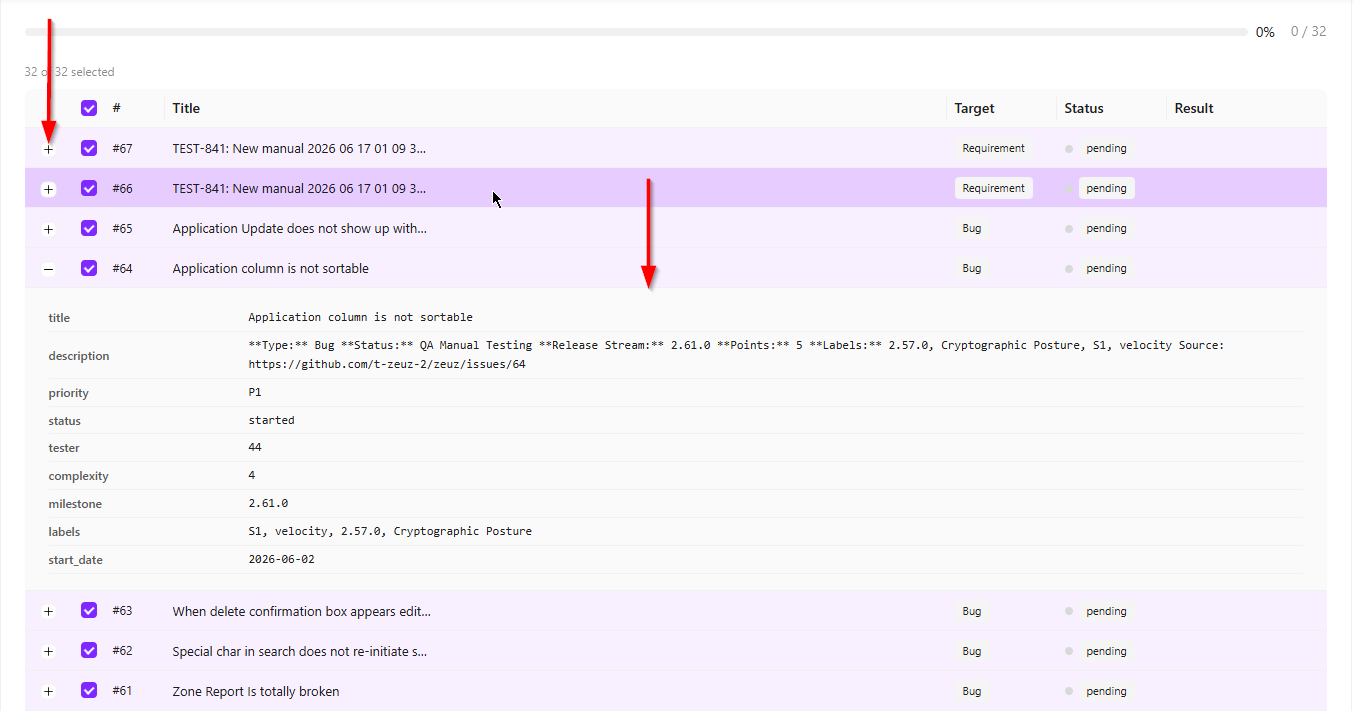1354x711 pixels.
Task: Click the labels value 'S1, velocity, 2.57.0...'
Action: click(x=390, y=531)
